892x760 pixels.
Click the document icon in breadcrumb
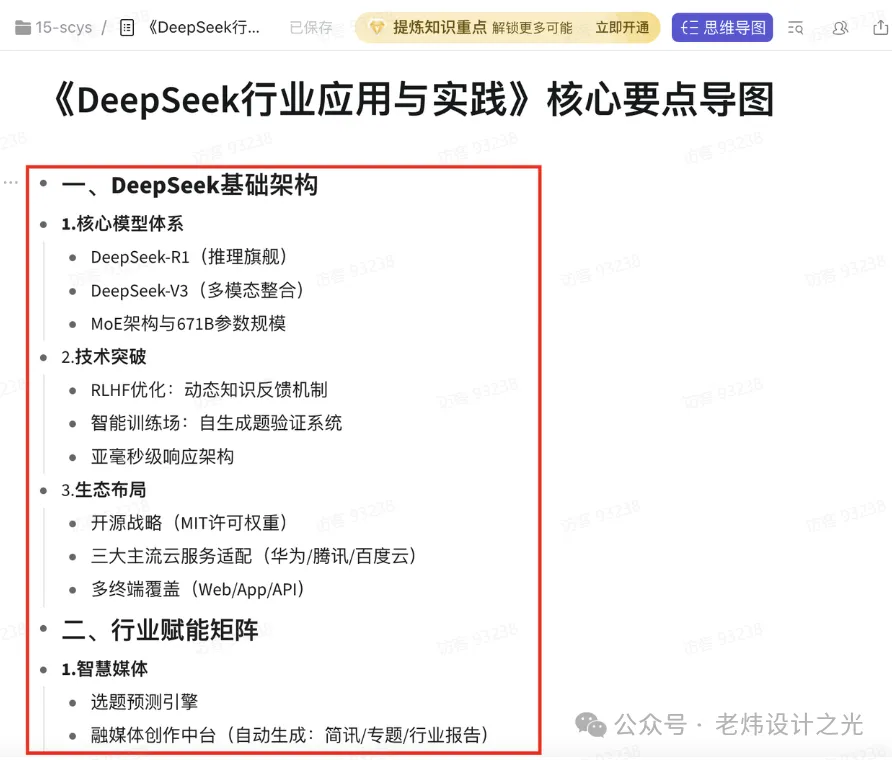coord(127,27)
